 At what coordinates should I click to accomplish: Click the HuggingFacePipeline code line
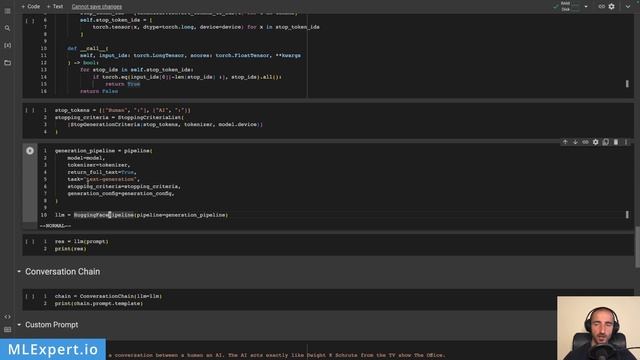coord(142,215)
